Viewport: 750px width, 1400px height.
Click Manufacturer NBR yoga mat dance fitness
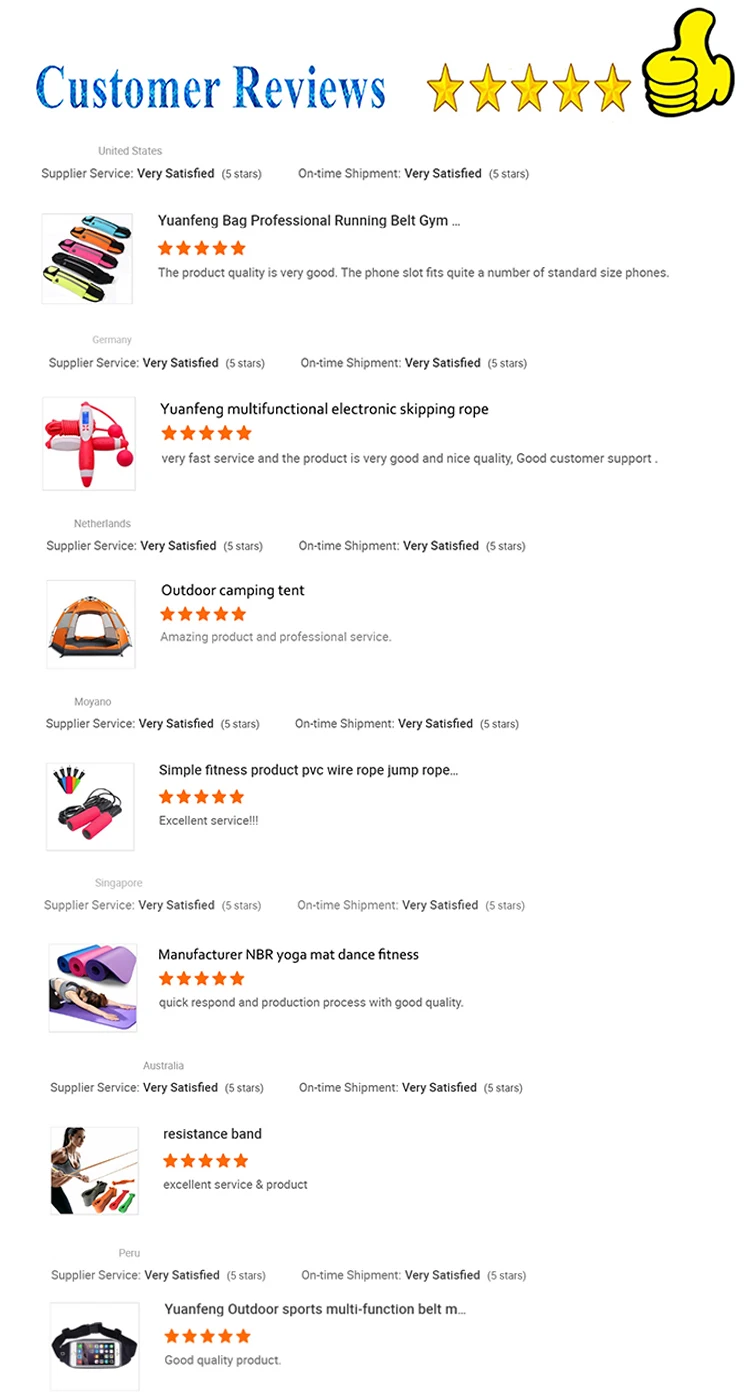coord(288,954)
